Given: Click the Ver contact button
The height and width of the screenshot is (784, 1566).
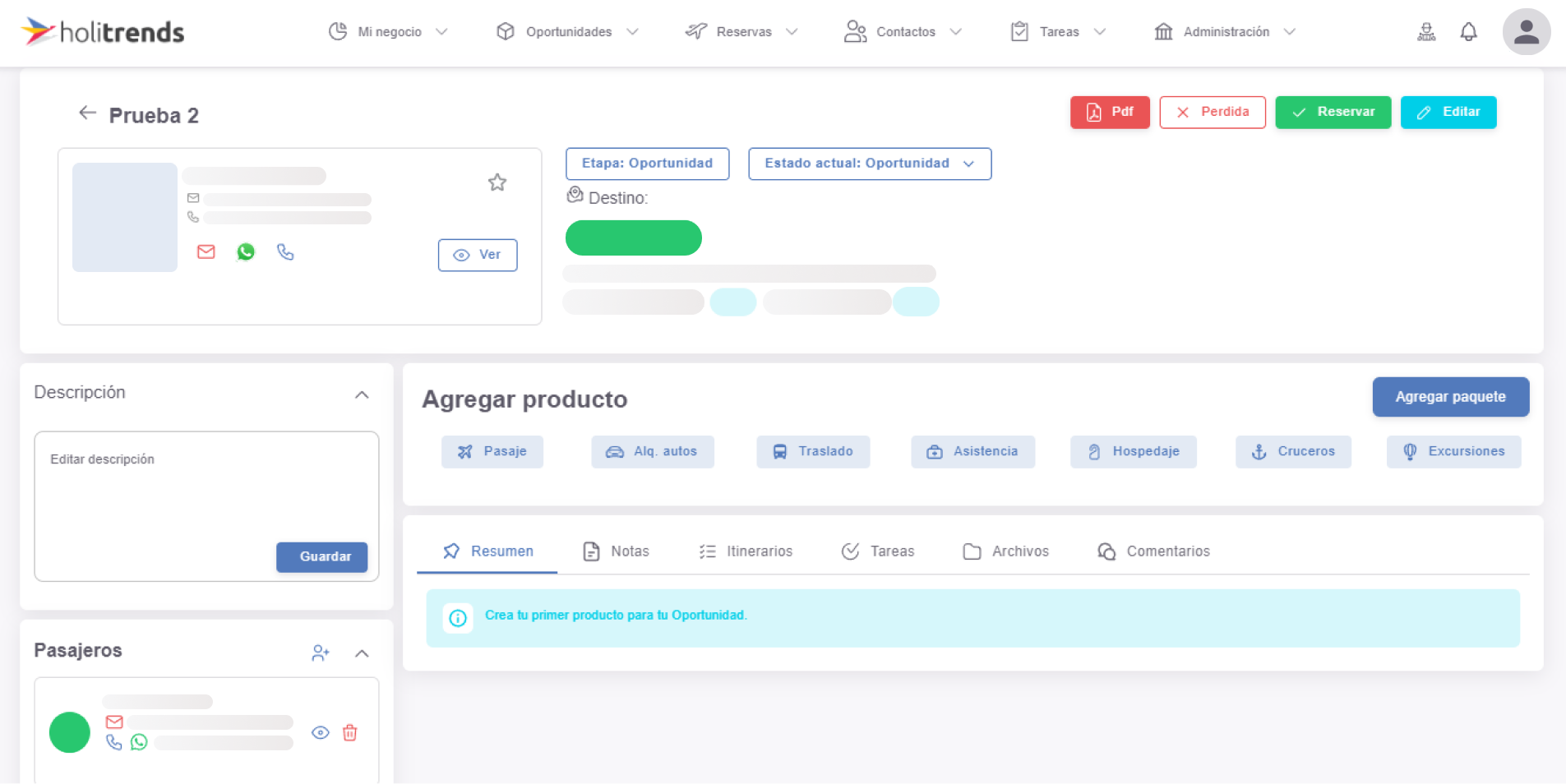Looking at the screenshot, I should (x=478, y=255).
